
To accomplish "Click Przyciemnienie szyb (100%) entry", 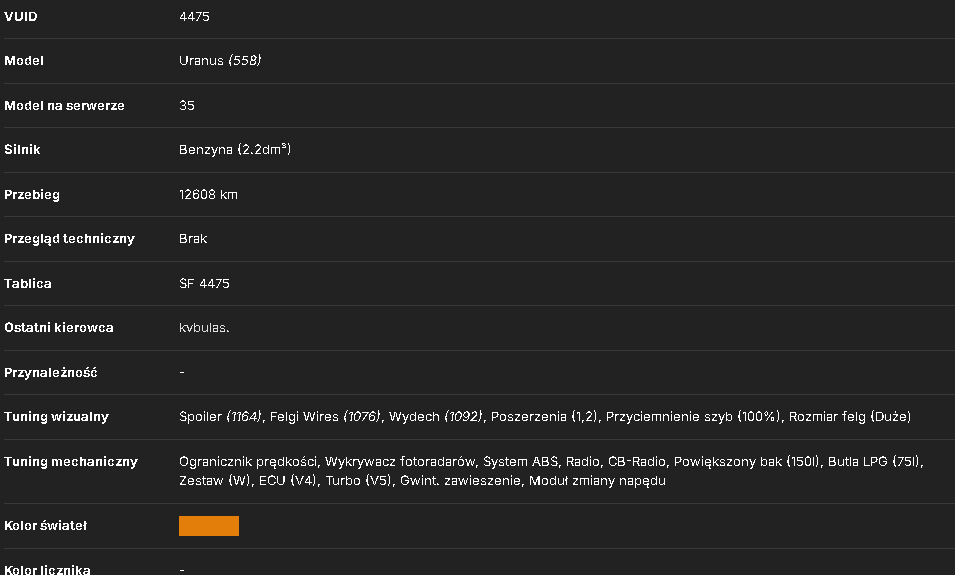I will point(693,416).
